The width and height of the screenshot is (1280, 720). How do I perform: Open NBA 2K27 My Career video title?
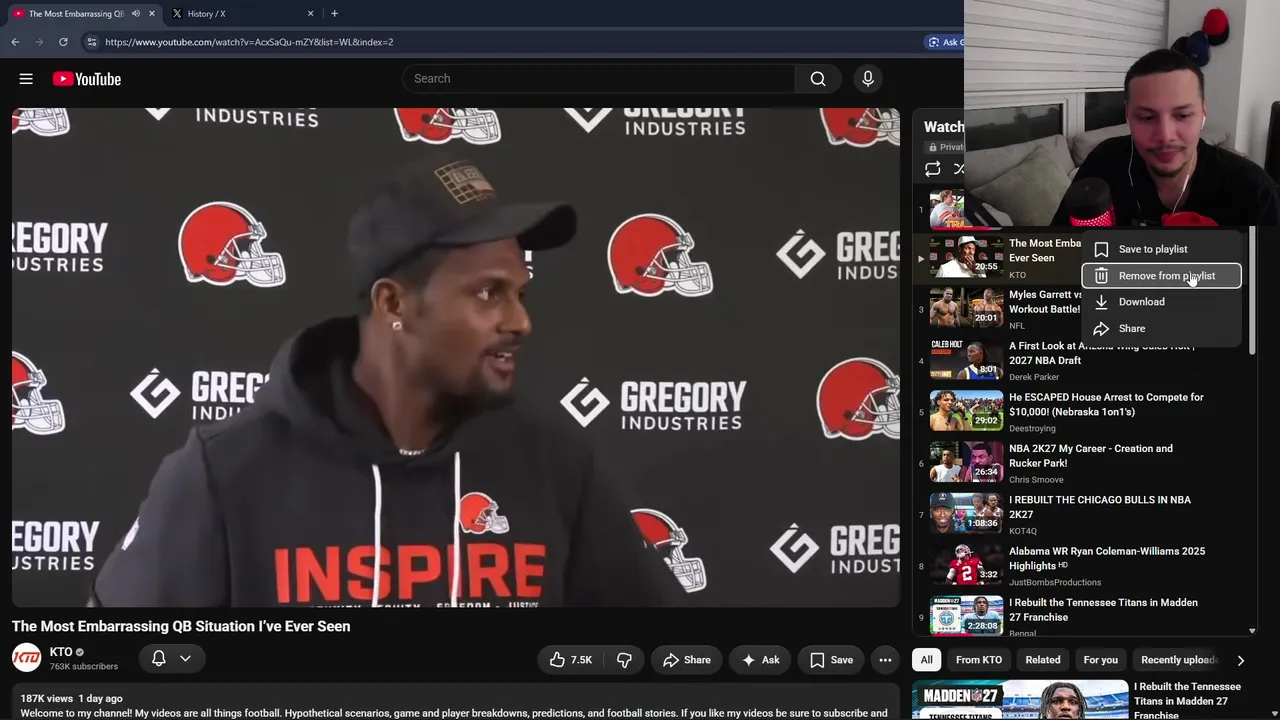(x=1091, y=456)
